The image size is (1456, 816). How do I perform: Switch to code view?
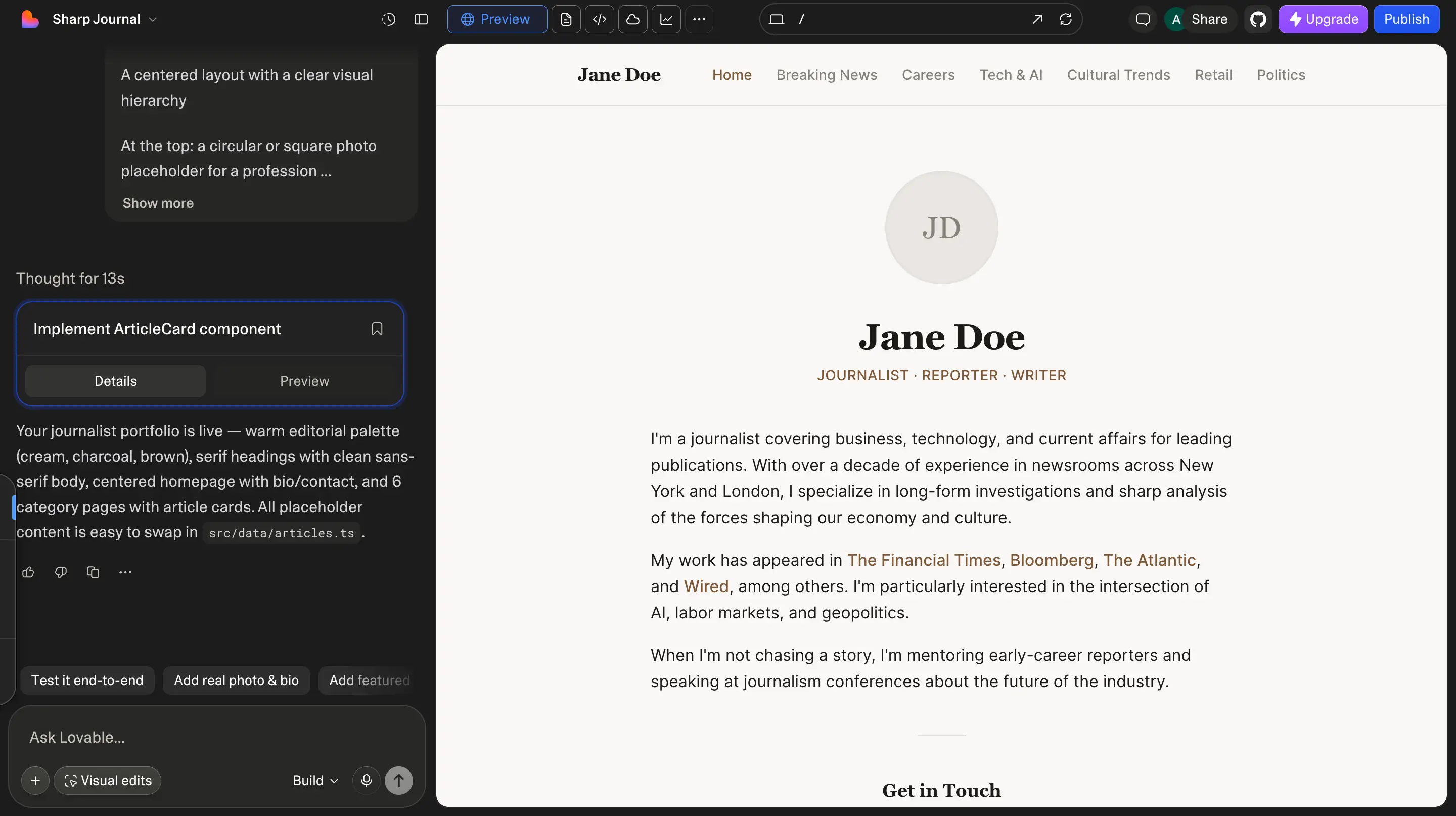coord(600,19)
